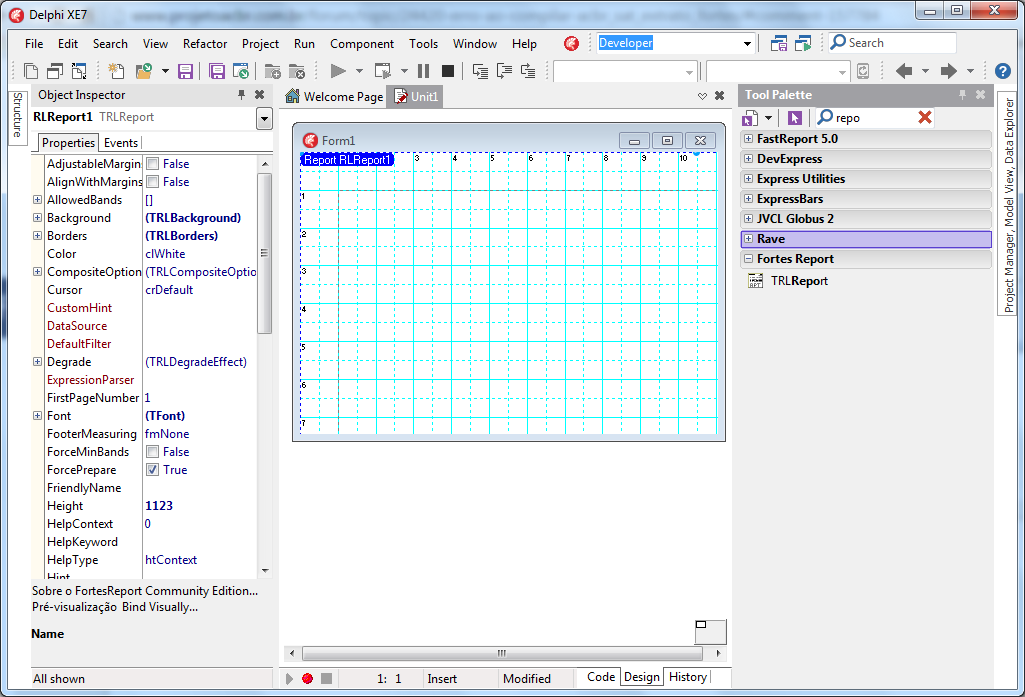1025x697 pixels.
Task: Click the Set debug desktop icon
Action: click(803, 43)
